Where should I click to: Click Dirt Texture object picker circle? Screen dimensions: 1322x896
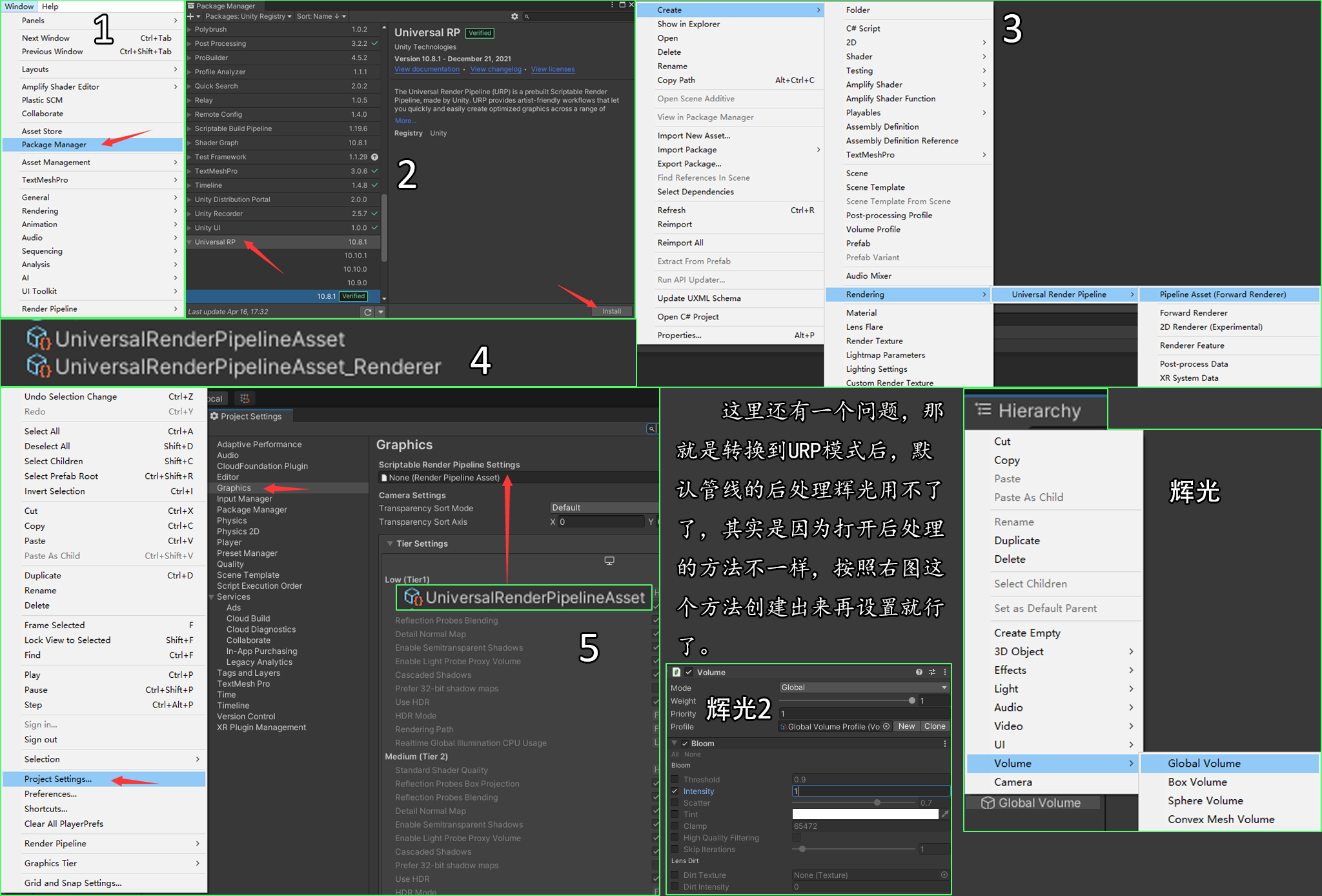click(944, 875)
